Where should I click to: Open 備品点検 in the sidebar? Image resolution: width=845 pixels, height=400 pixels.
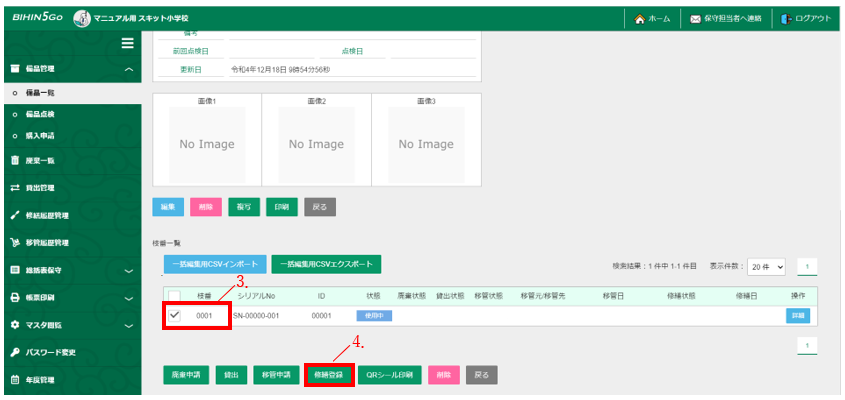click(x=40, y=115)
